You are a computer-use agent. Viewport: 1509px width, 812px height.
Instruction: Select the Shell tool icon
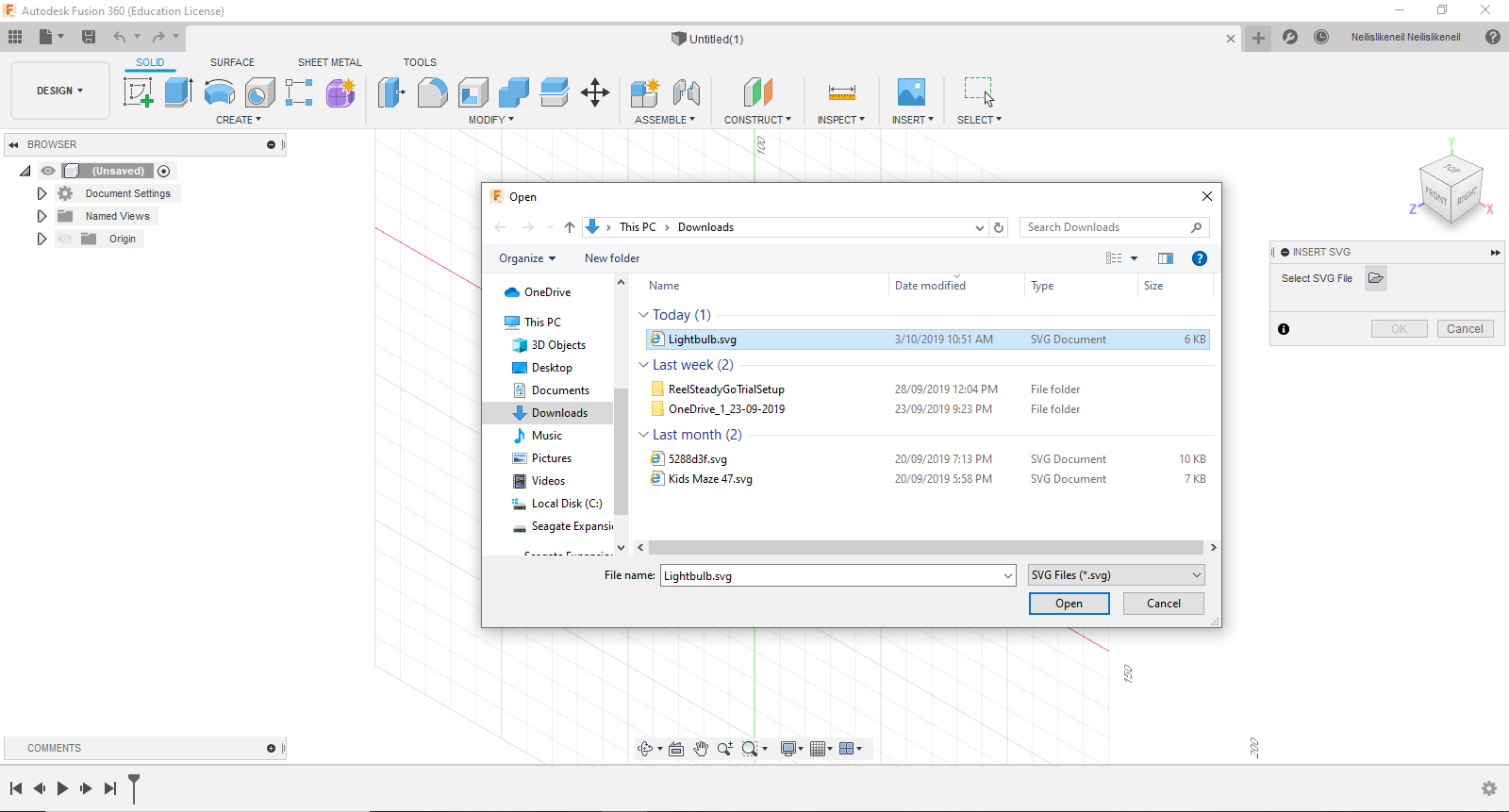473,92
